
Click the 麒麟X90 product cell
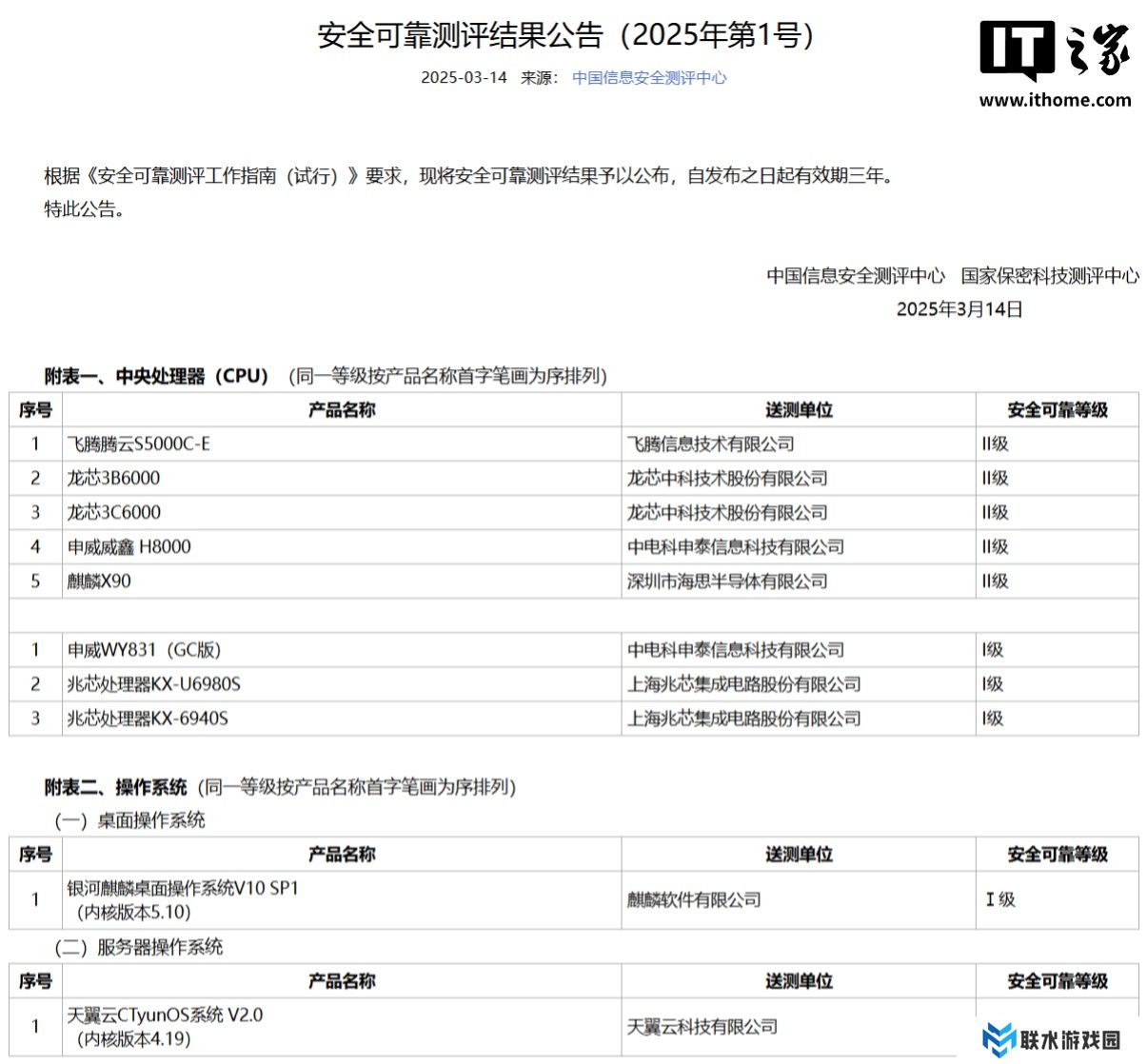[x=99, y=581]
